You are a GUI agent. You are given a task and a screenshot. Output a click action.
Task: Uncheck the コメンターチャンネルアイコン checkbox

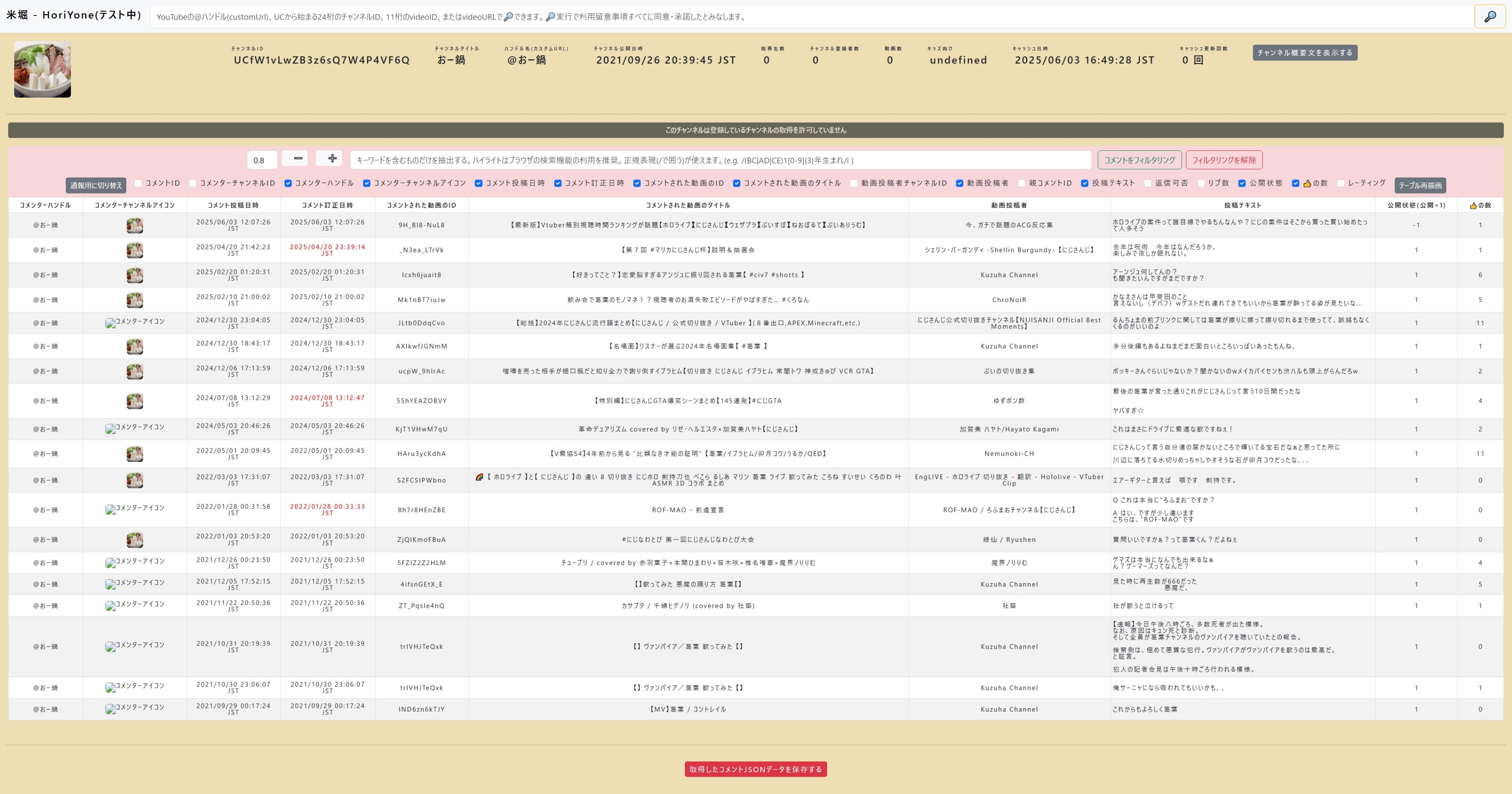367,183
